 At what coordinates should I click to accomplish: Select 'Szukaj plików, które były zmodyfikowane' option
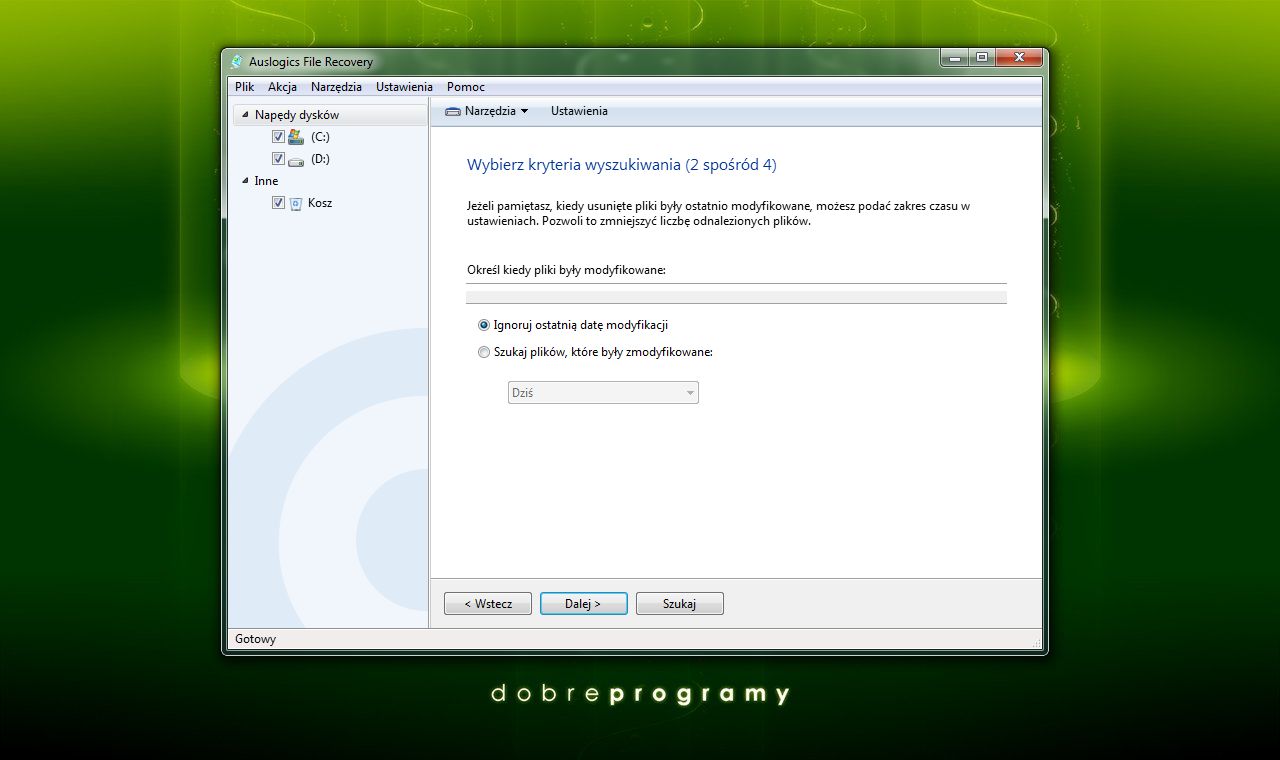pos(484,352)
